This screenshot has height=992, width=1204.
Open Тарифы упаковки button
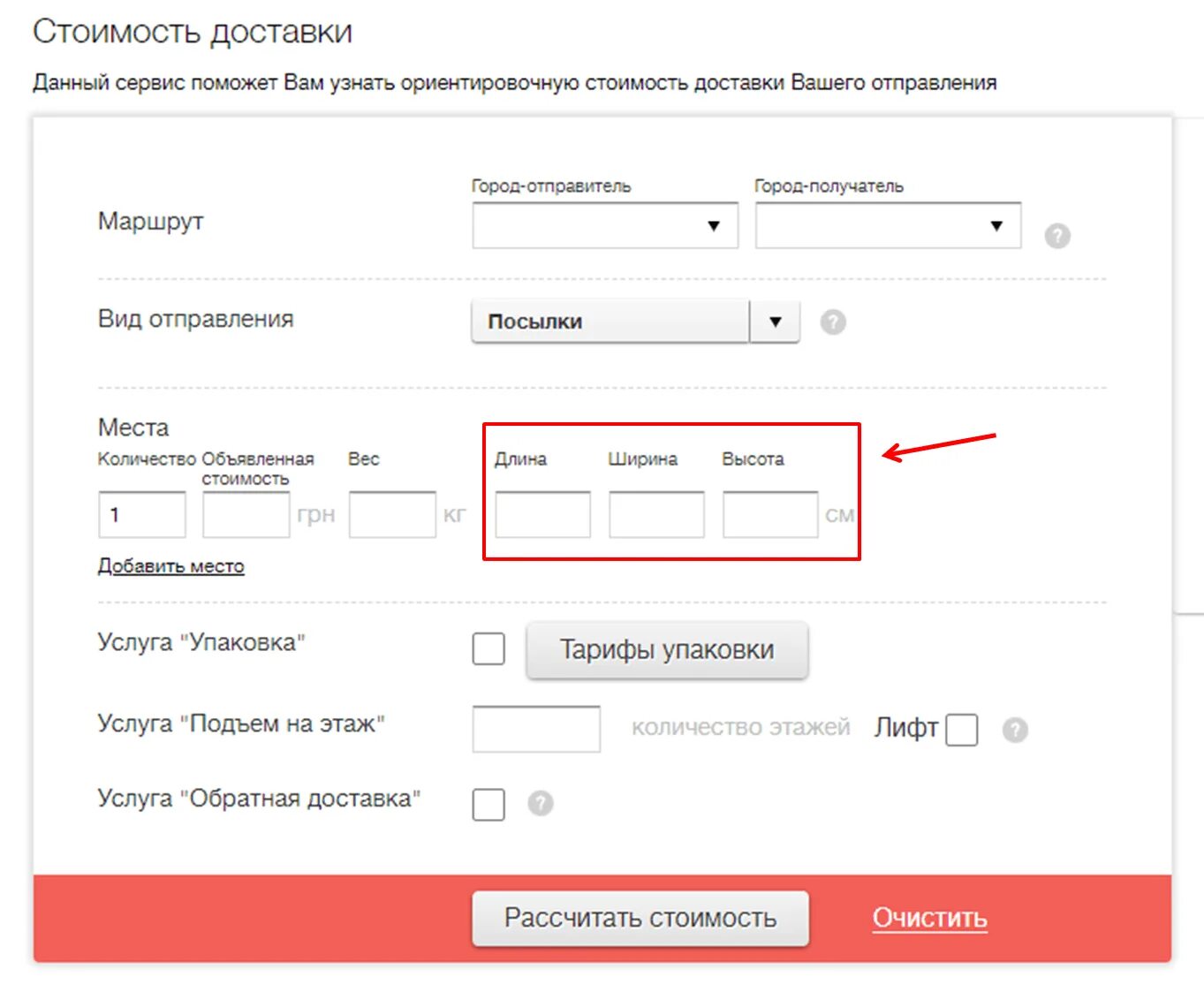coord(667,650)
